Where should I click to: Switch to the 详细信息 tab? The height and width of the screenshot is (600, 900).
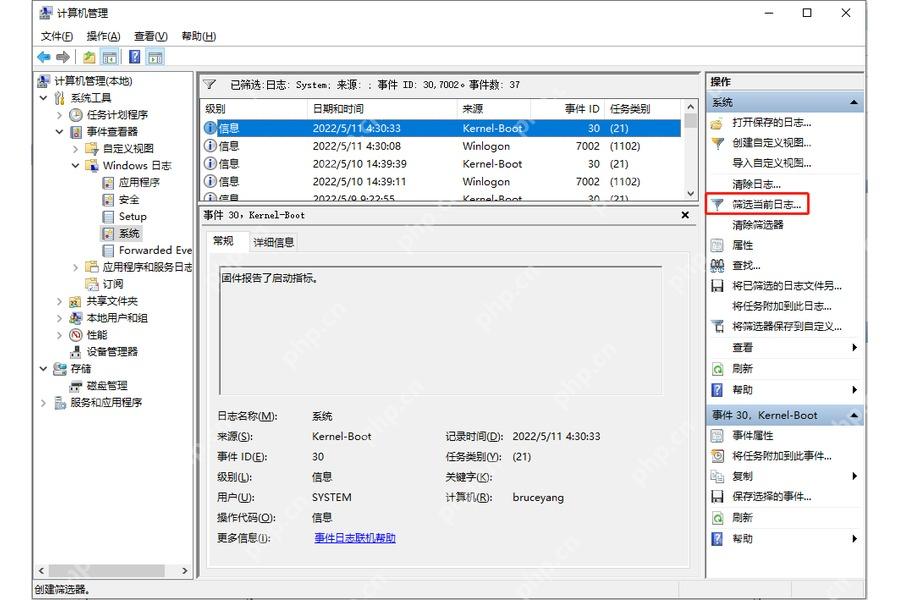[274, 242]
